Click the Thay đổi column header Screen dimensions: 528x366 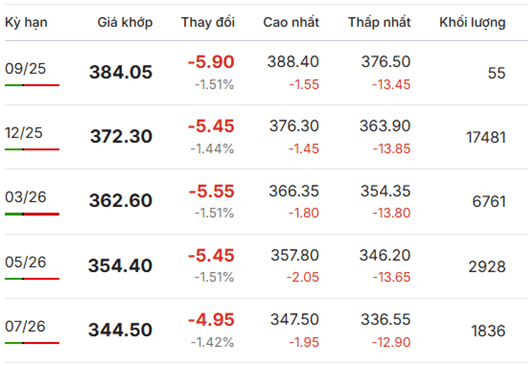coord(208,22)
